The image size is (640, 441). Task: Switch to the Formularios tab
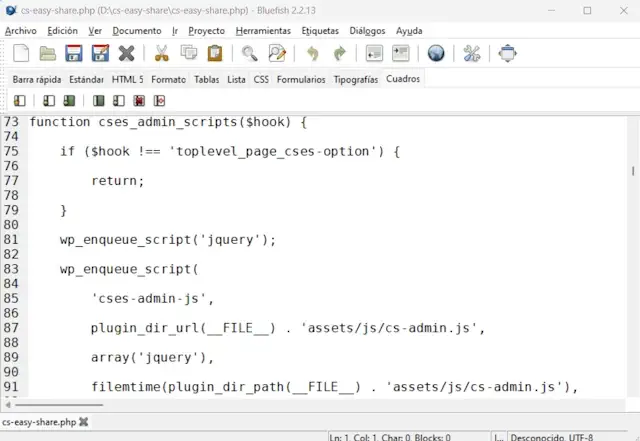301,79
